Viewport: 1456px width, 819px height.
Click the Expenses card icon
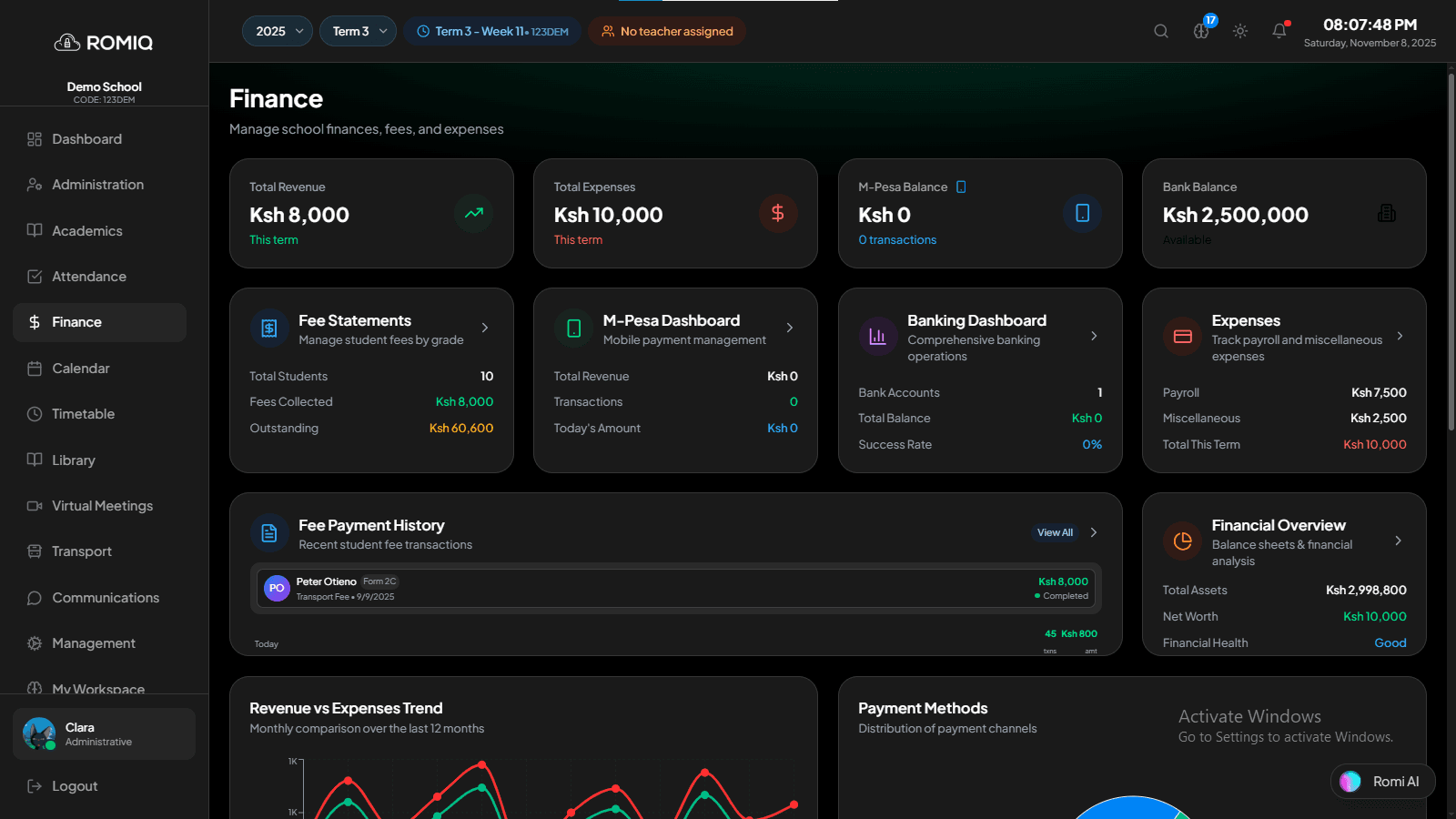click(1182, 337)
